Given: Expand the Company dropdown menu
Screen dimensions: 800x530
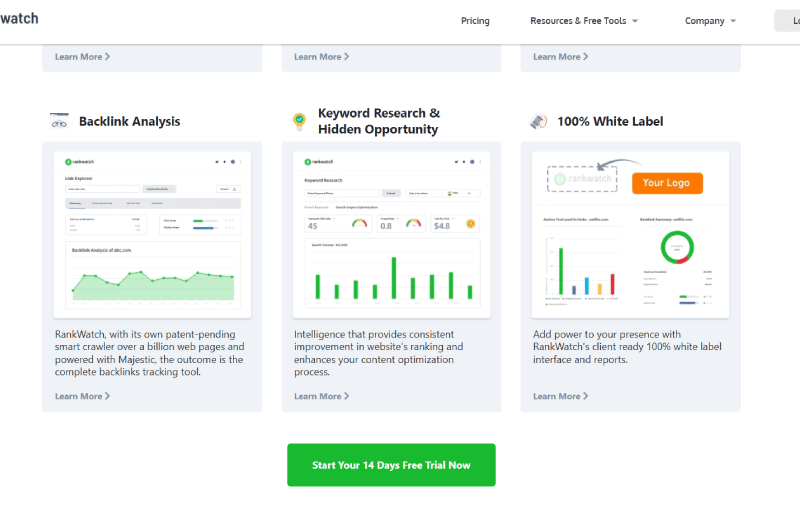Looking at the screenshot, I should point(710,21).
